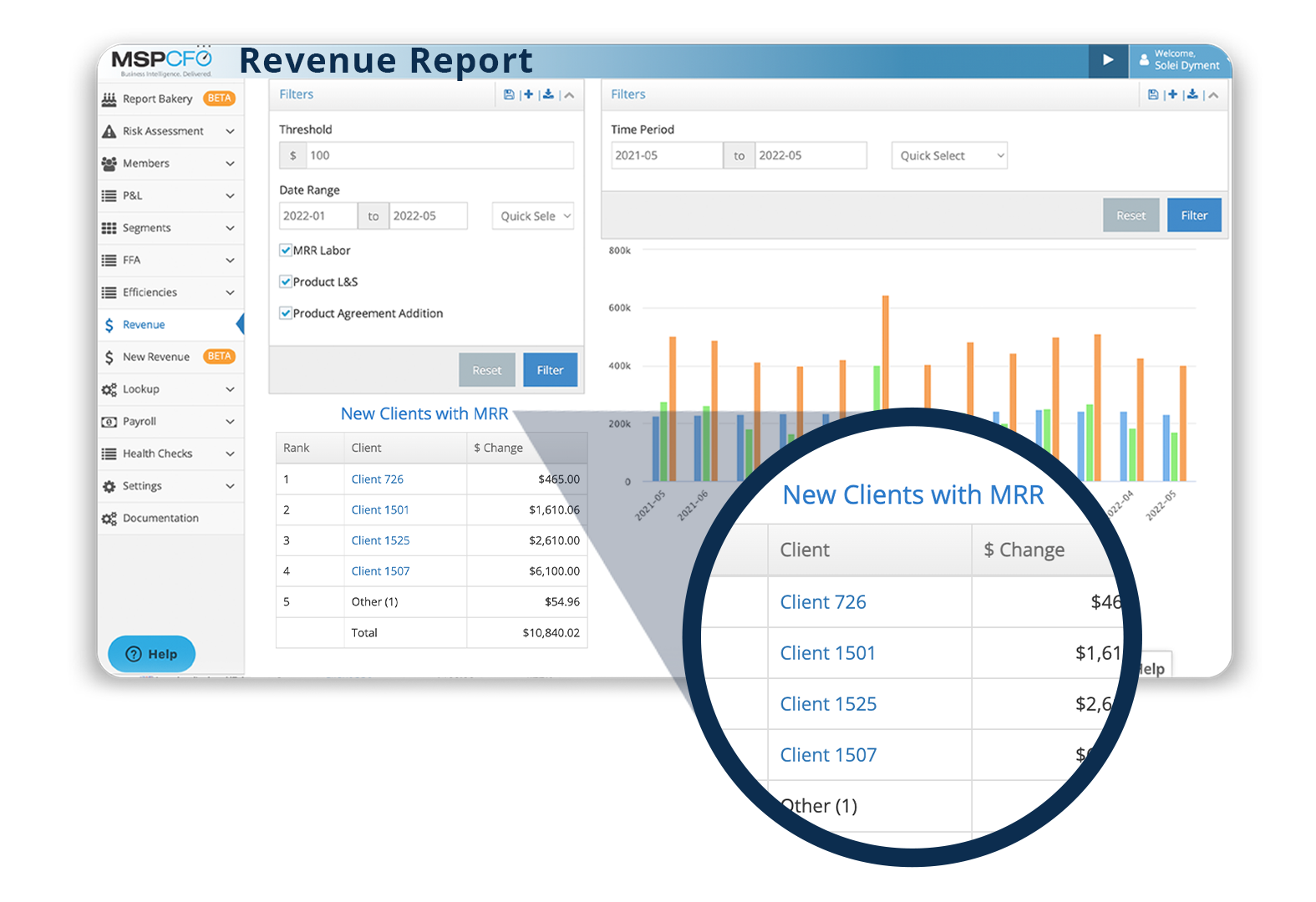This screenshot has height=902, width=1316.
Task: Click Filter in the Threshold filter panel
Action: [550, 370]
